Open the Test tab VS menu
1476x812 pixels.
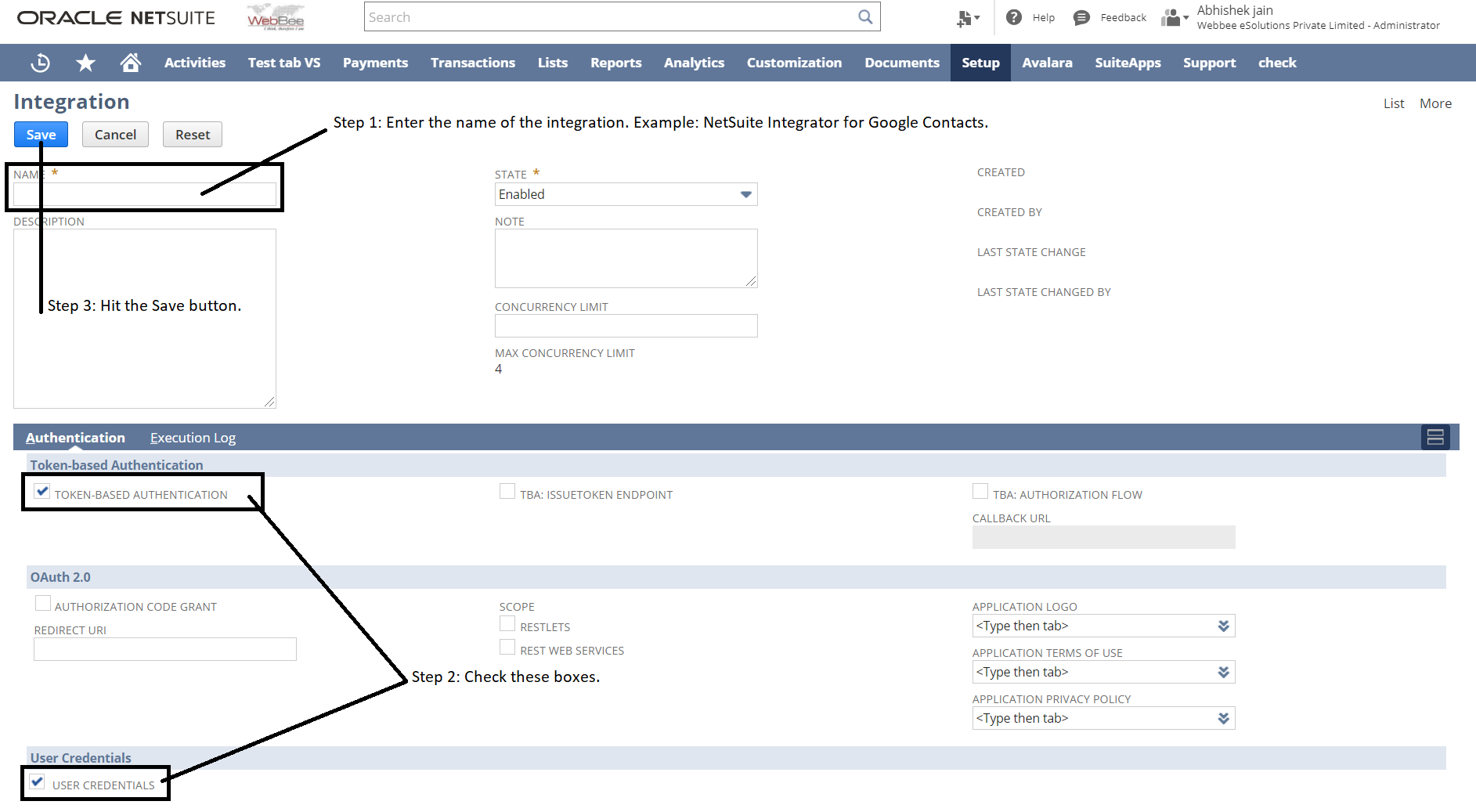(x=284, y=63)
